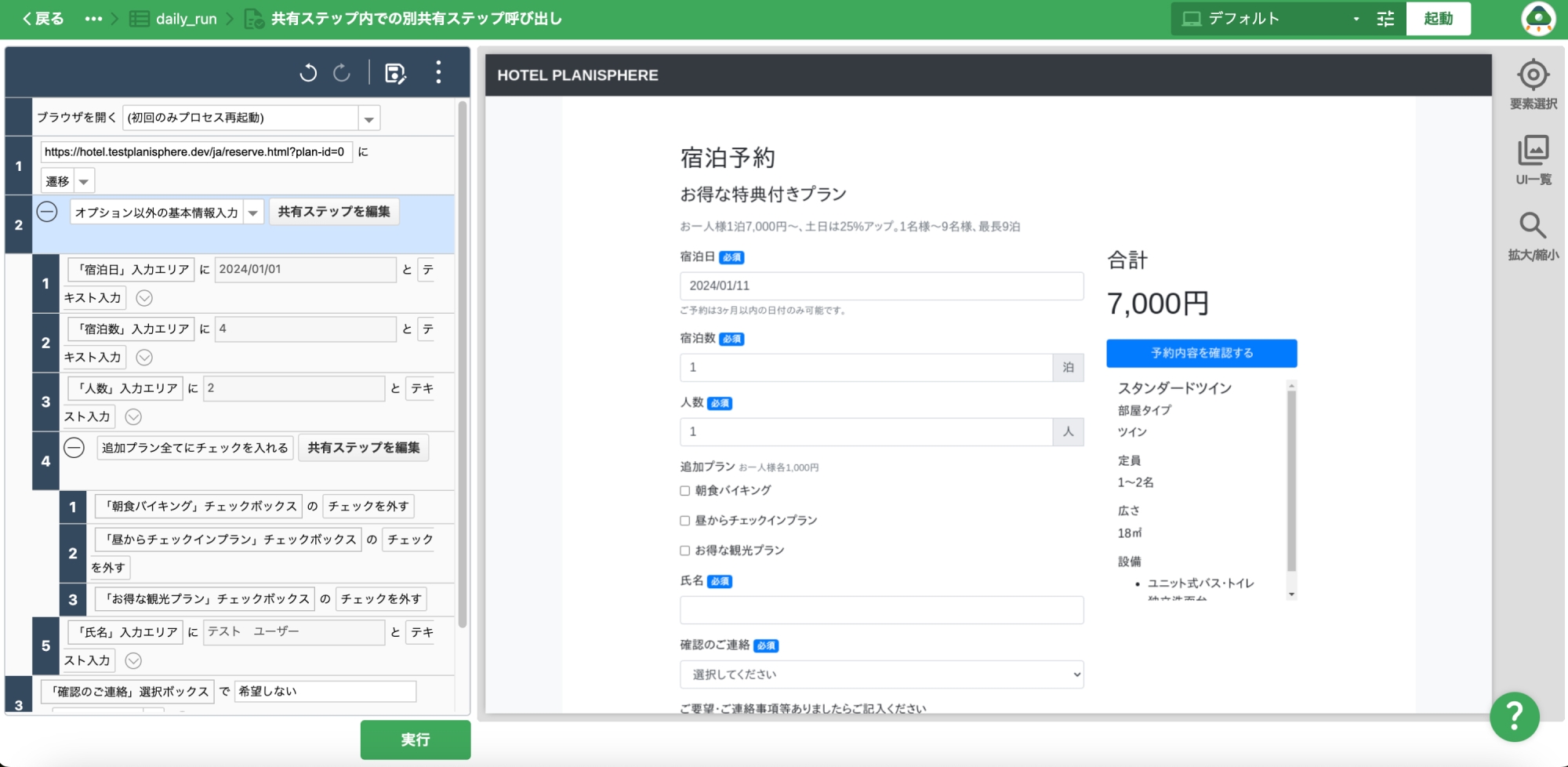Open the 確認のご連絡 select dropdown
The height and width of the screenshot is (767, 1568).
pos(881,674)
